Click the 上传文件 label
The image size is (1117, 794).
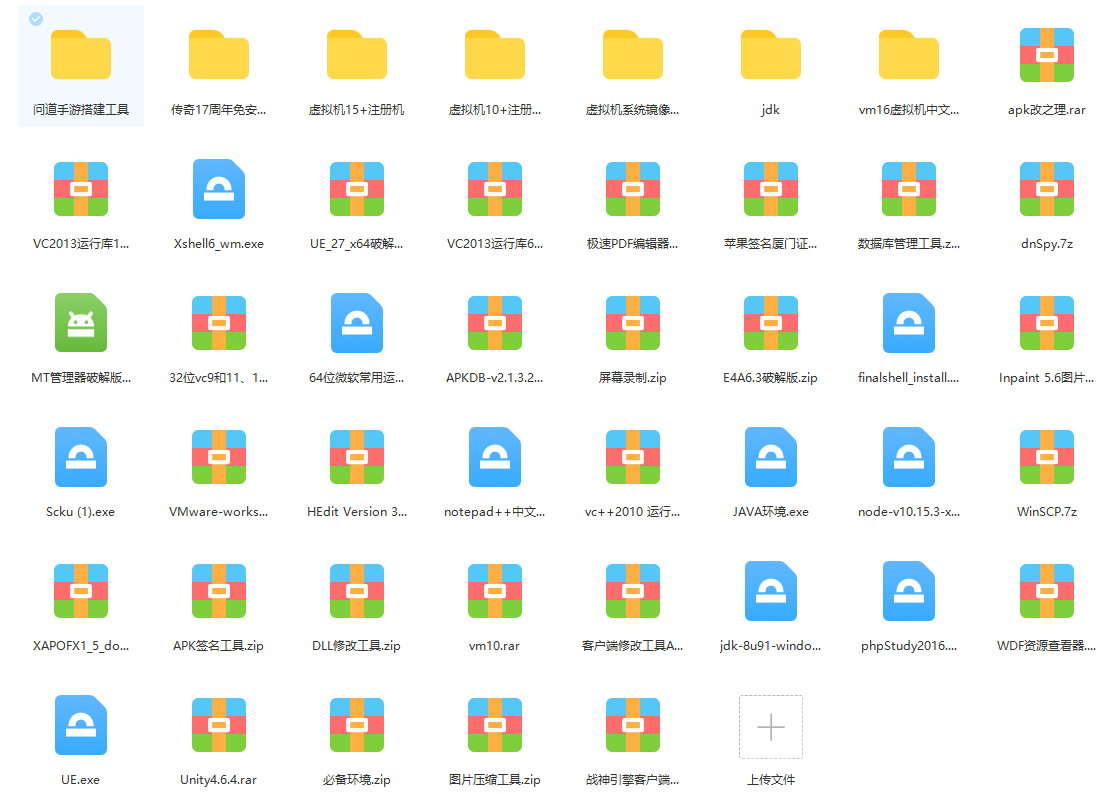pos(771,780)
